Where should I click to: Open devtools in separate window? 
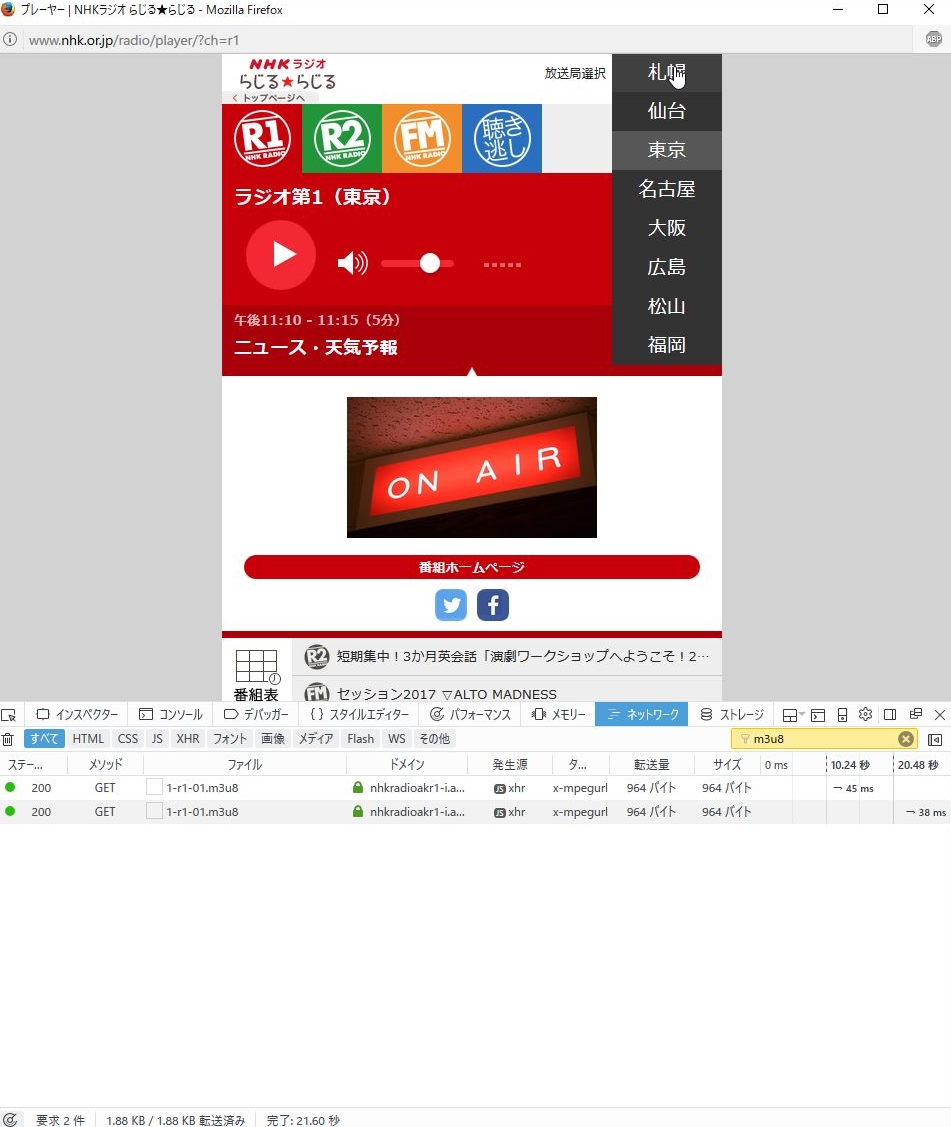point(916,714)
